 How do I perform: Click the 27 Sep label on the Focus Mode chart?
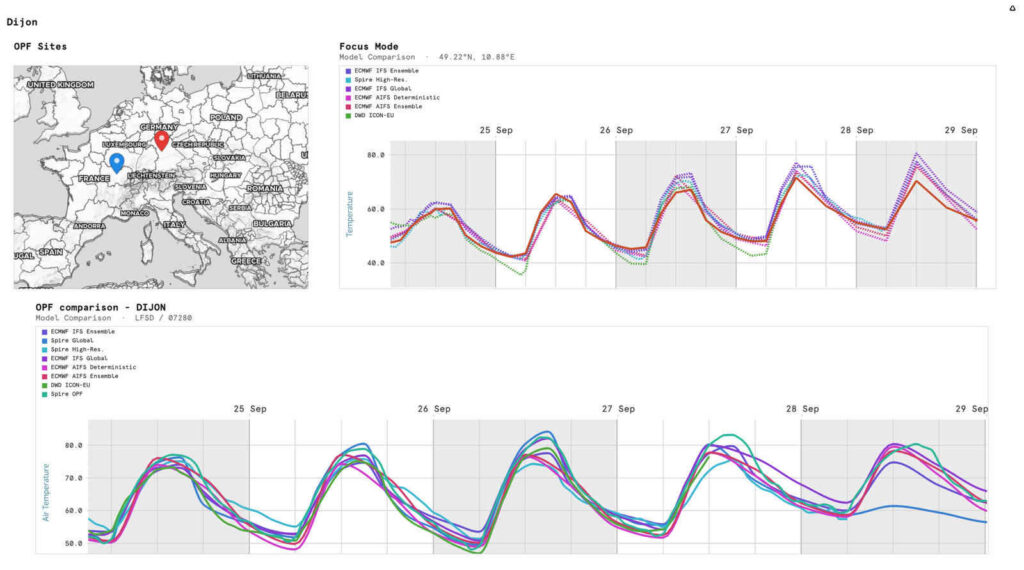tap(737, 131)
